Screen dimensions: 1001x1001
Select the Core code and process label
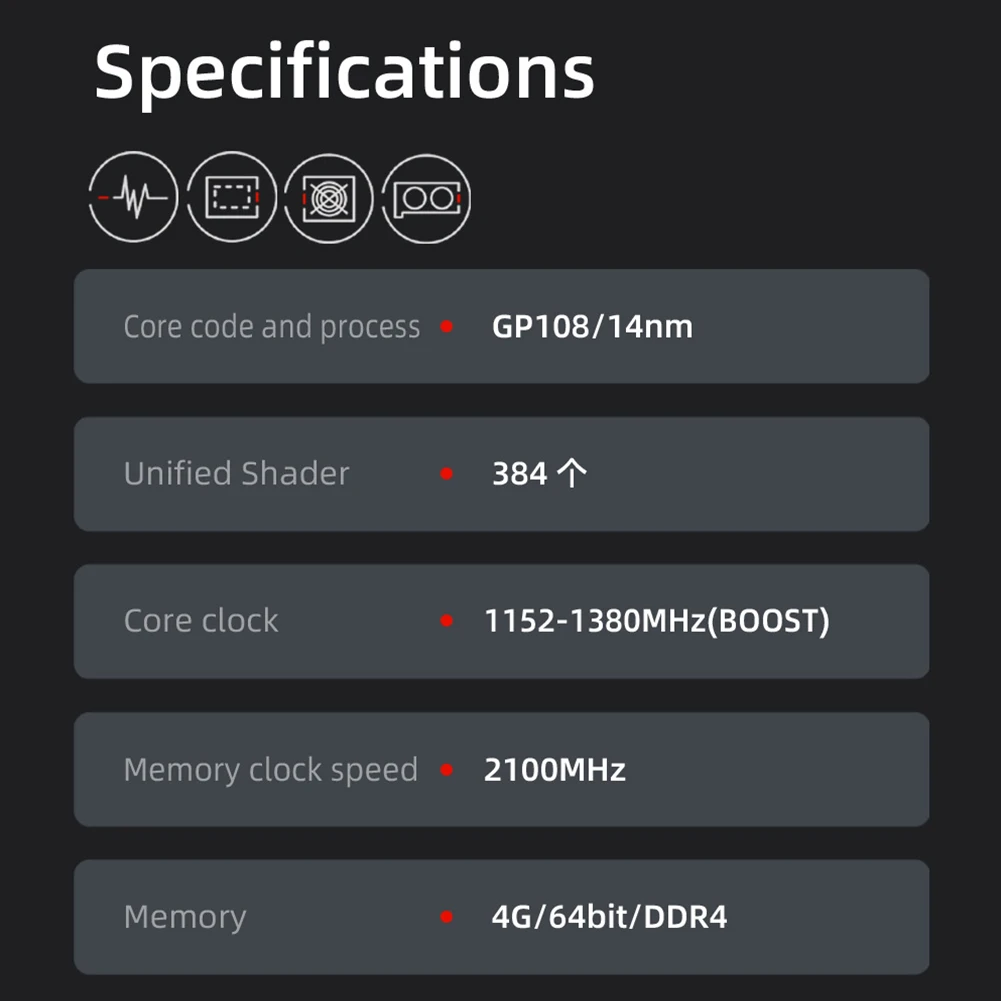tap(271, 327)
